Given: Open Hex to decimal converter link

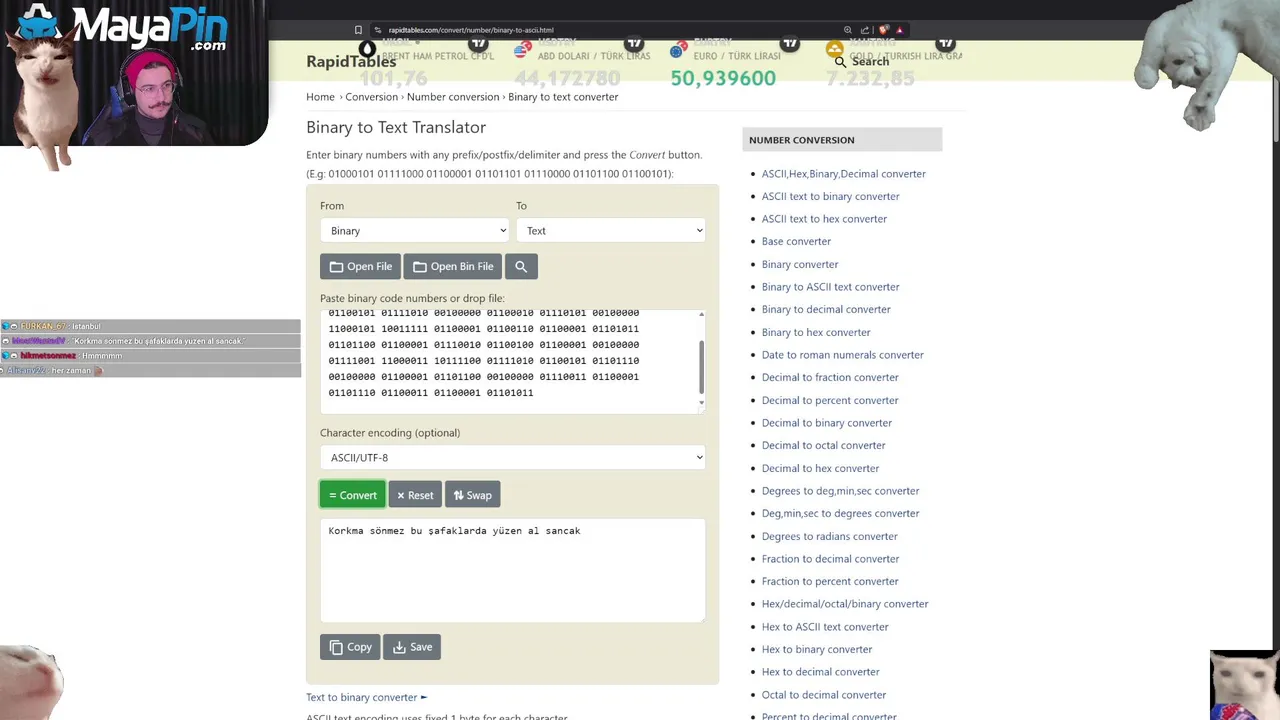Looking at the screenshot, I should click(x=821, y=672).
